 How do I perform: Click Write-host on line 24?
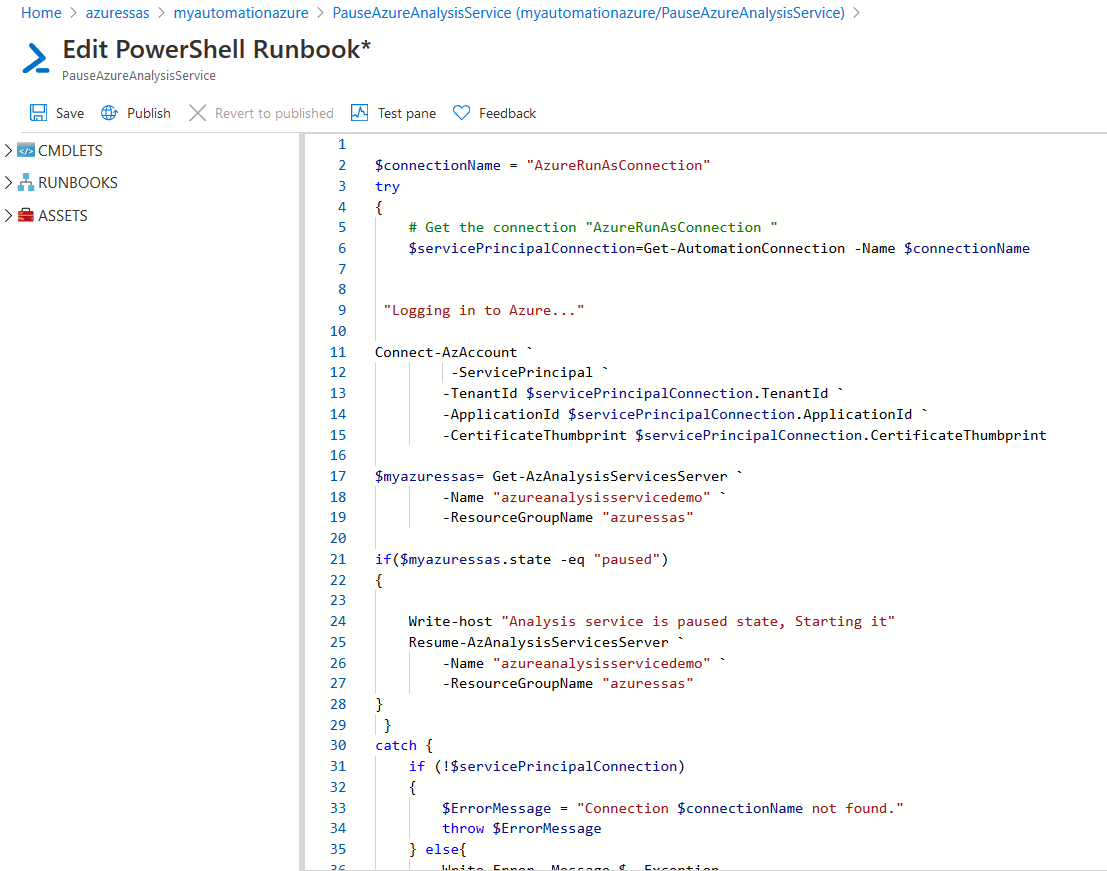(x=450, y=622)
